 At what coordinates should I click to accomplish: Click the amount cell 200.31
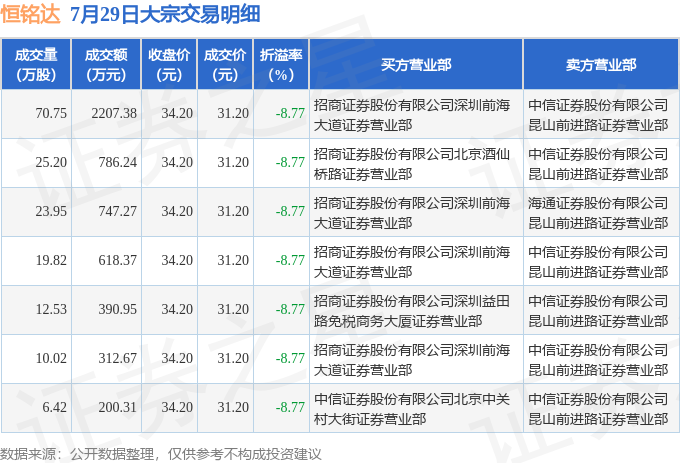tap(118, 408)
